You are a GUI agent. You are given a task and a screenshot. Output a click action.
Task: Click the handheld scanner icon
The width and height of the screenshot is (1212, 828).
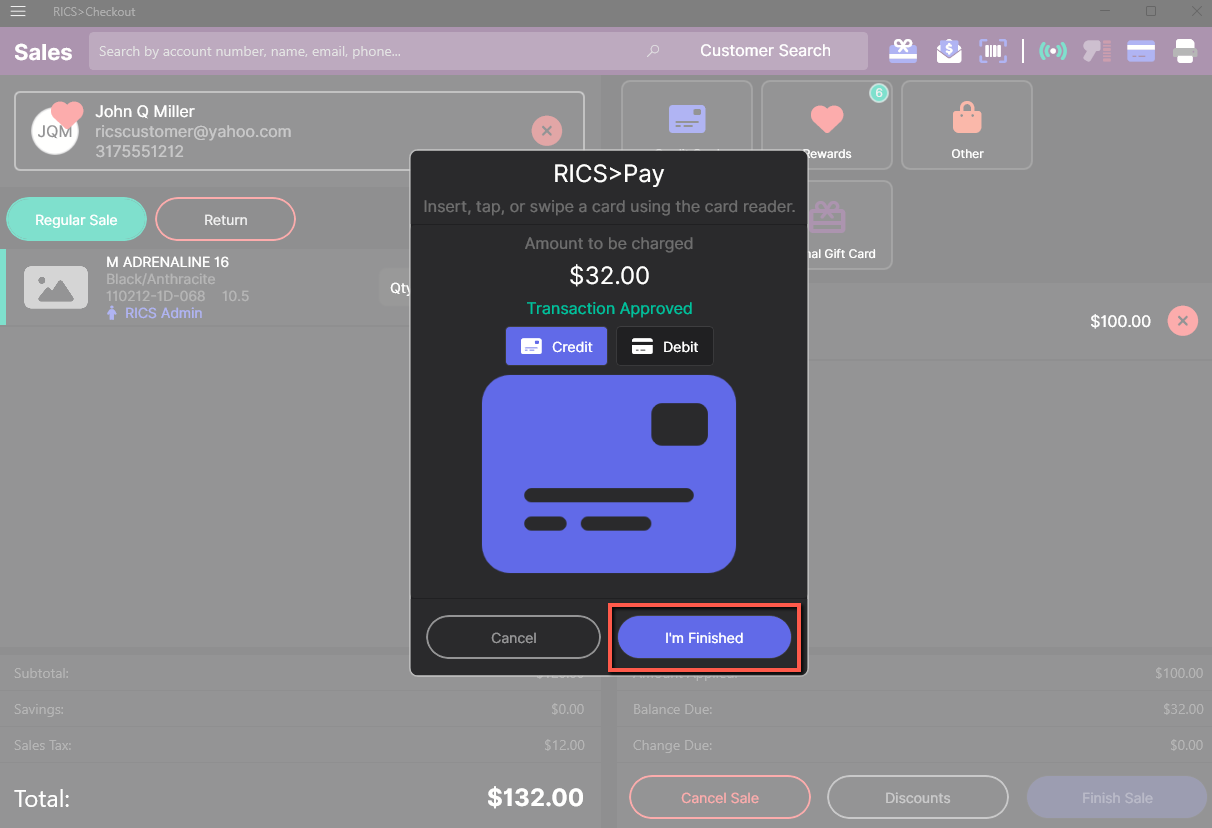click(x=1097, y=51)
